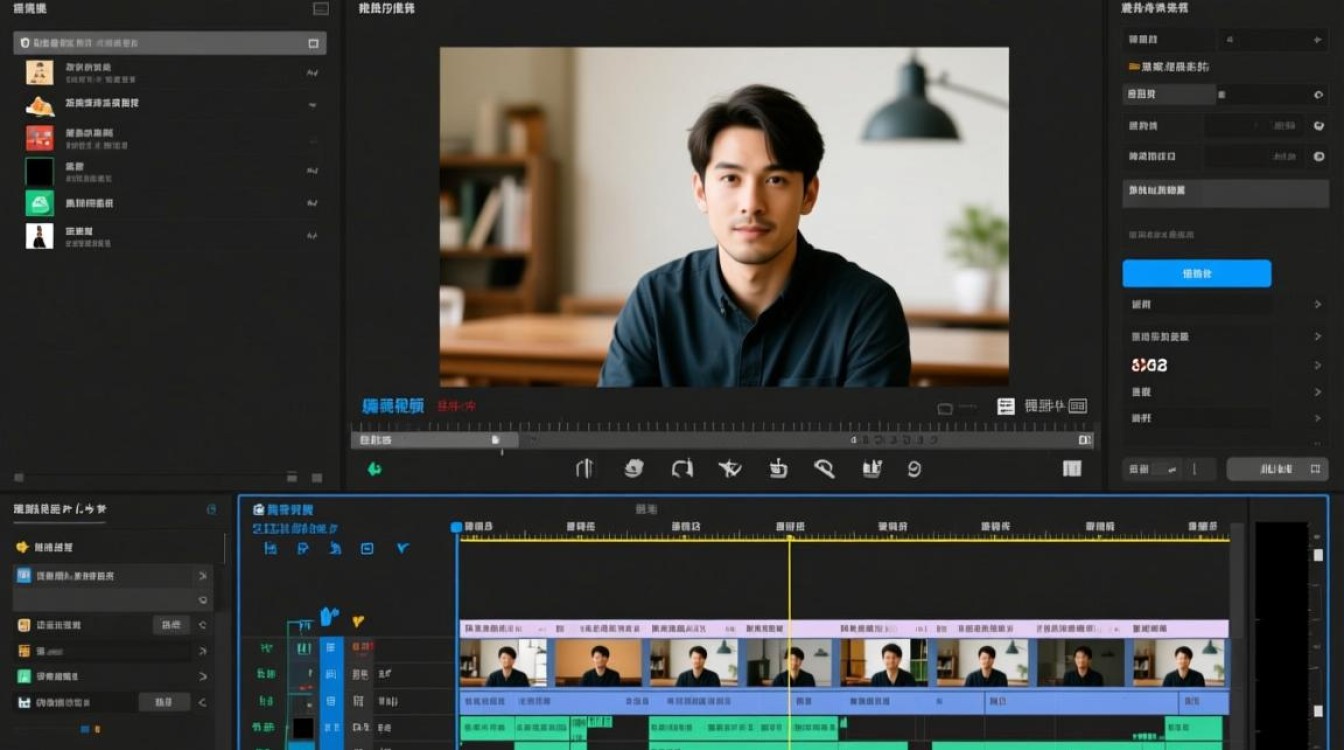Select the right properties panel title tab
Viewport: 1344px width, 750px height.
click(x=1155, y=8)
